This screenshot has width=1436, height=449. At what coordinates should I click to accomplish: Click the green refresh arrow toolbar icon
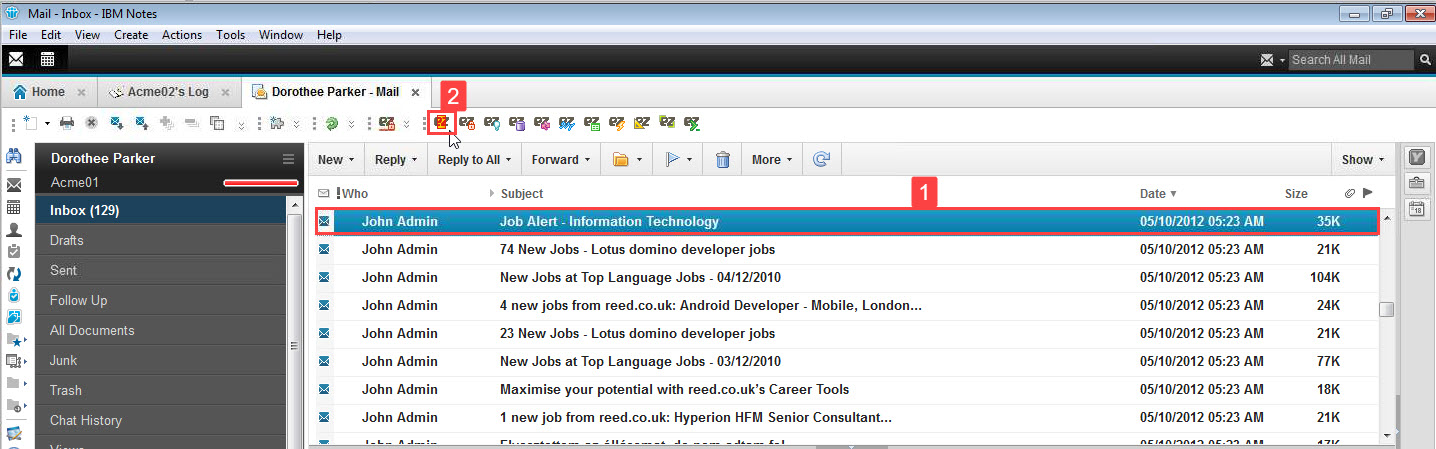tap(333, 123)
